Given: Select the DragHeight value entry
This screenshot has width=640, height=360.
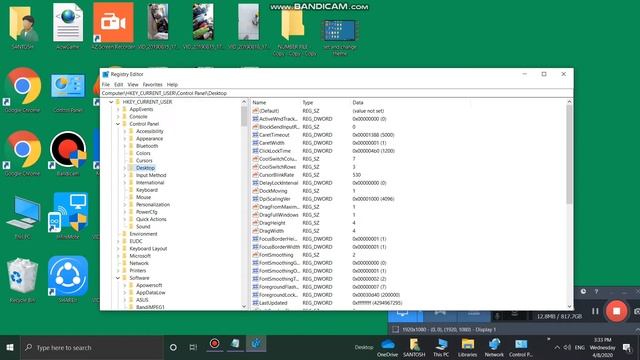Looking at the screenshot, I should 272,223.
